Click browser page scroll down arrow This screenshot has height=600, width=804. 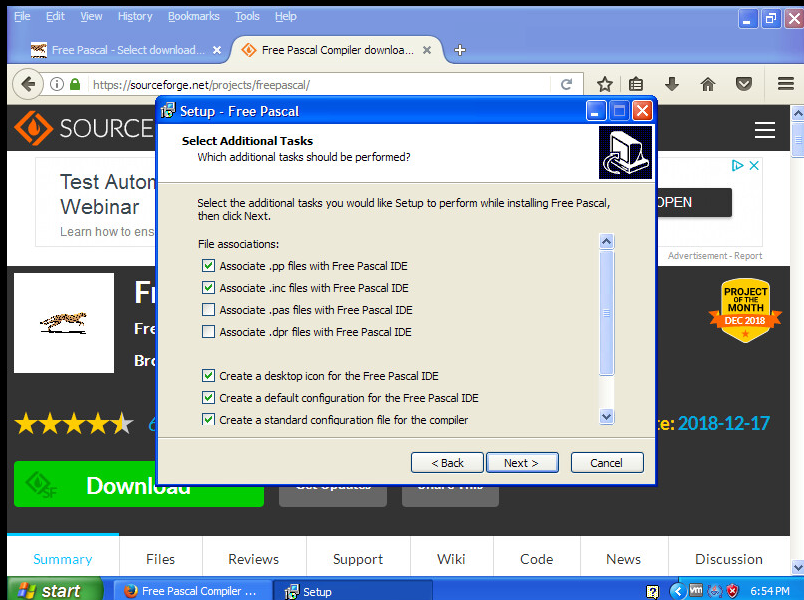[797, 567]
